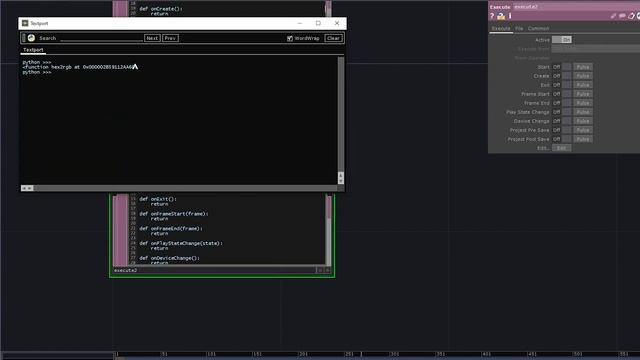Pulse the Project Post Save parameter
The image size is (640, 360).
pyautogui.click(x=583, y=139)
